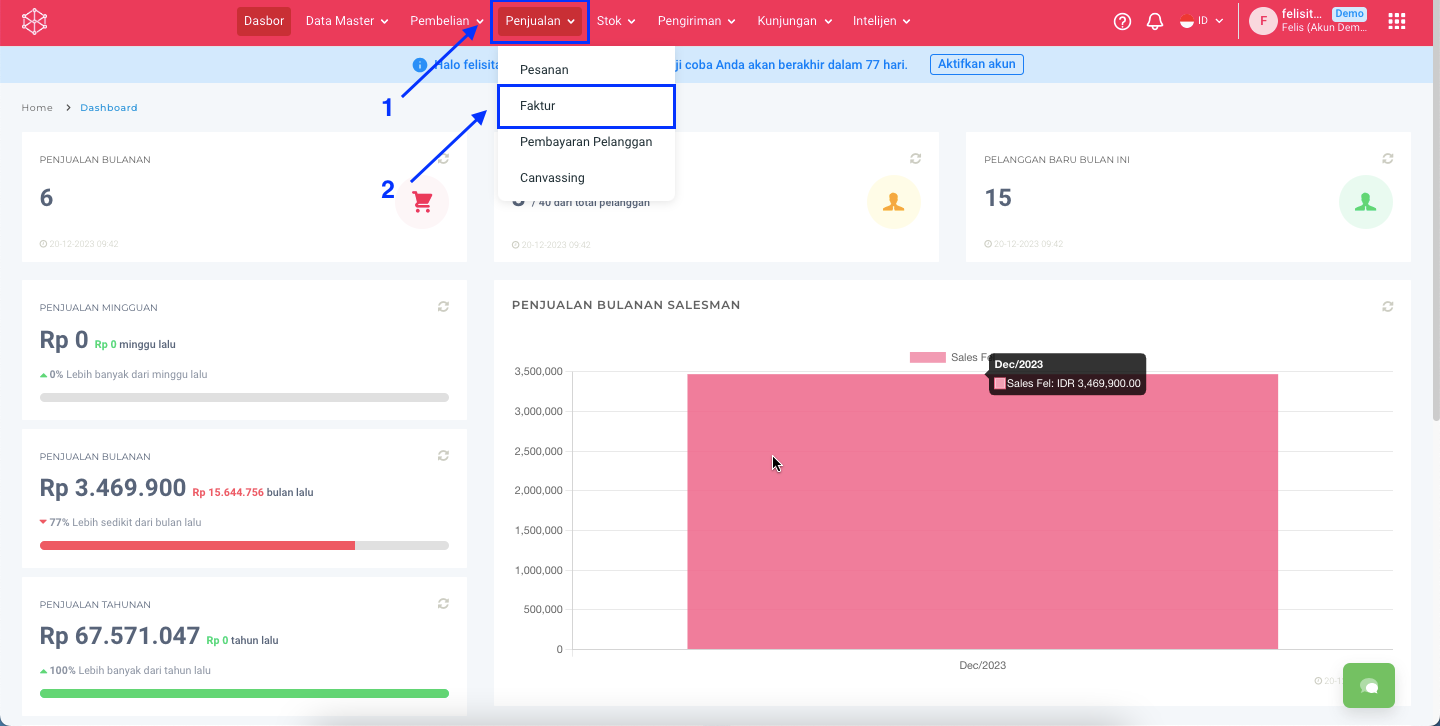This screenshot has height=726, width=1440.
Task: Refresh the Penjualan Mingguan card
Action: 443,307
